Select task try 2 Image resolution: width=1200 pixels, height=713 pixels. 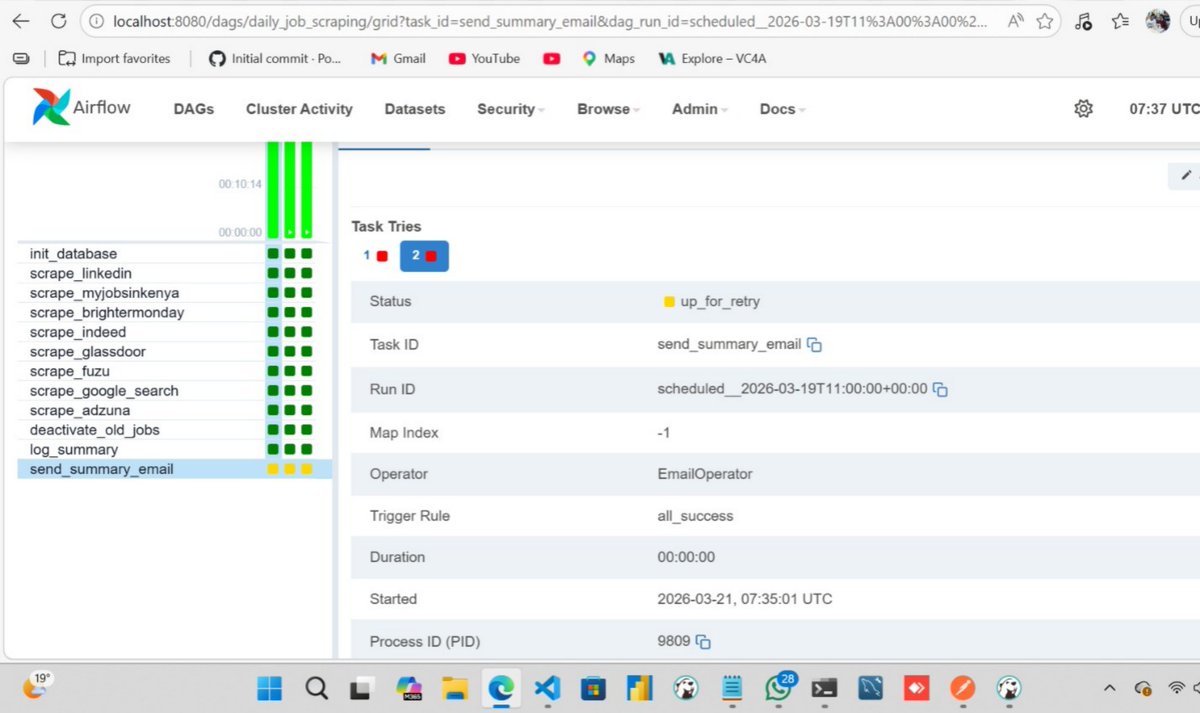pos(424,256)
